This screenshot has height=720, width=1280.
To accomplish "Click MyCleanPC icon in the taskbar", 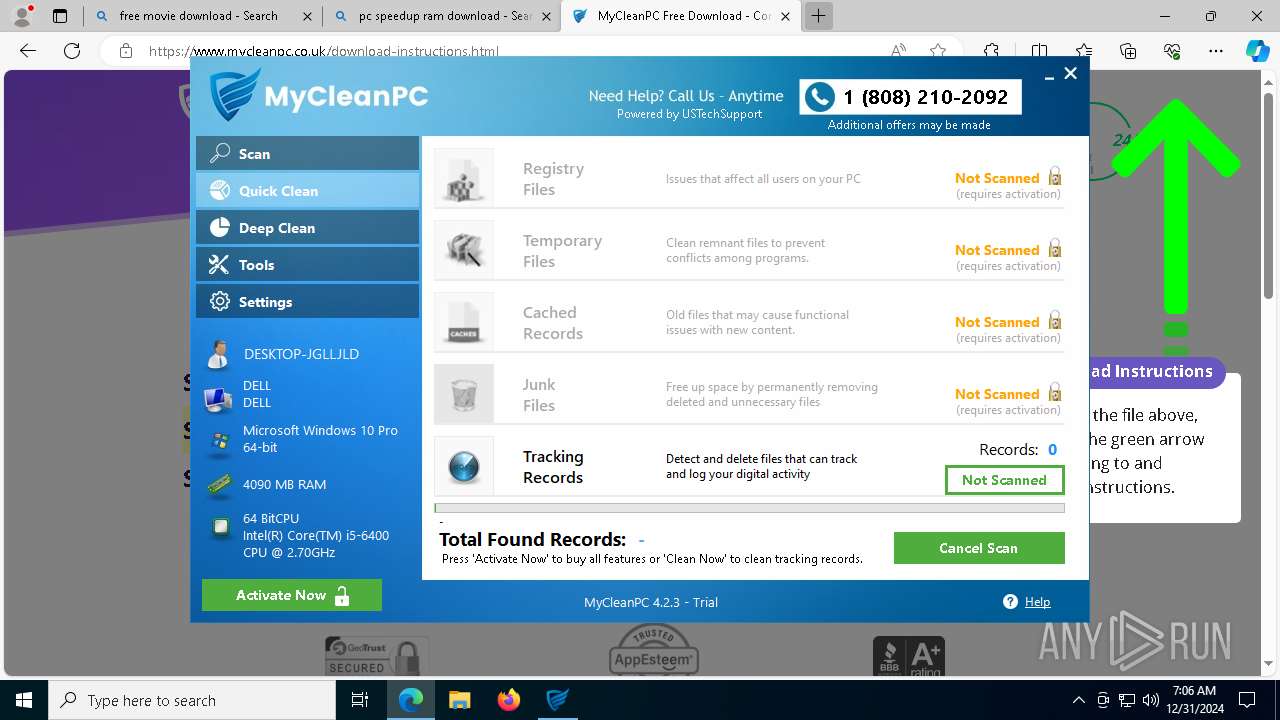I will (558, 700).
